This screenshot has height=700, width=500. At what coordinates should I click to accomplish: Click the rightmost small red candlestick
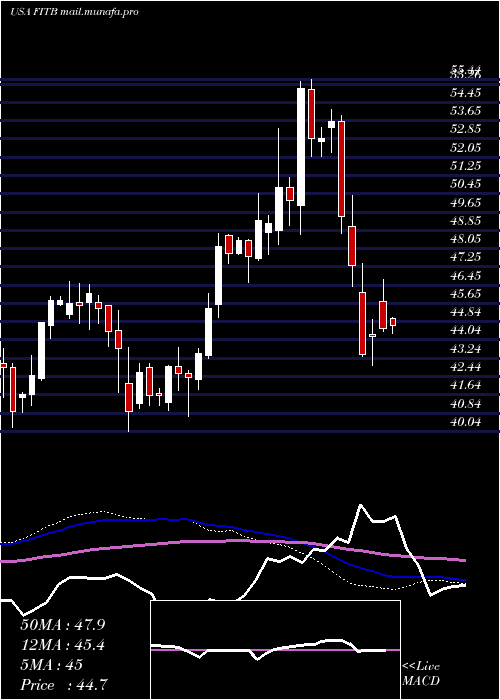393,322
